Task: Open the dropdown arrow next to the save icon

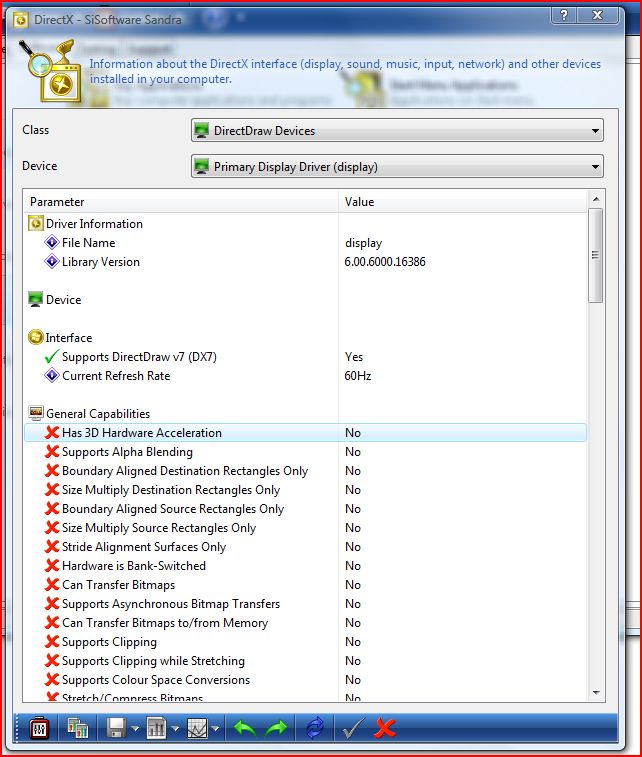Action: click(x=135, y=729)
